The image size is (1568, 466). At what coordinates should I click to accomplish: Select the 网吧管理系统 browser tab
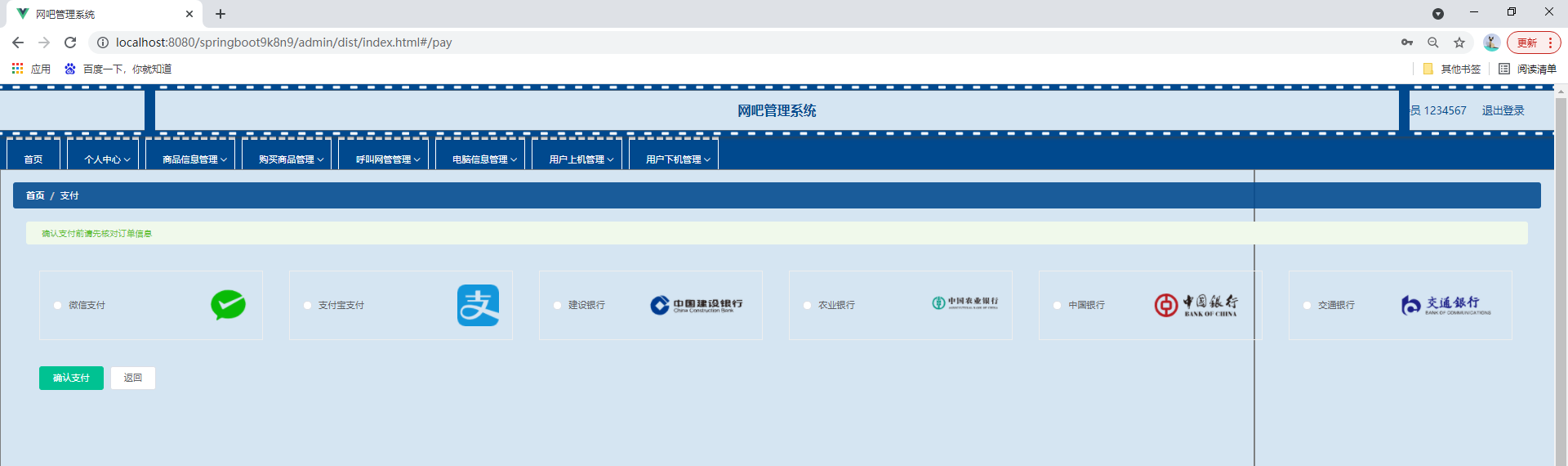coord(105,14)
